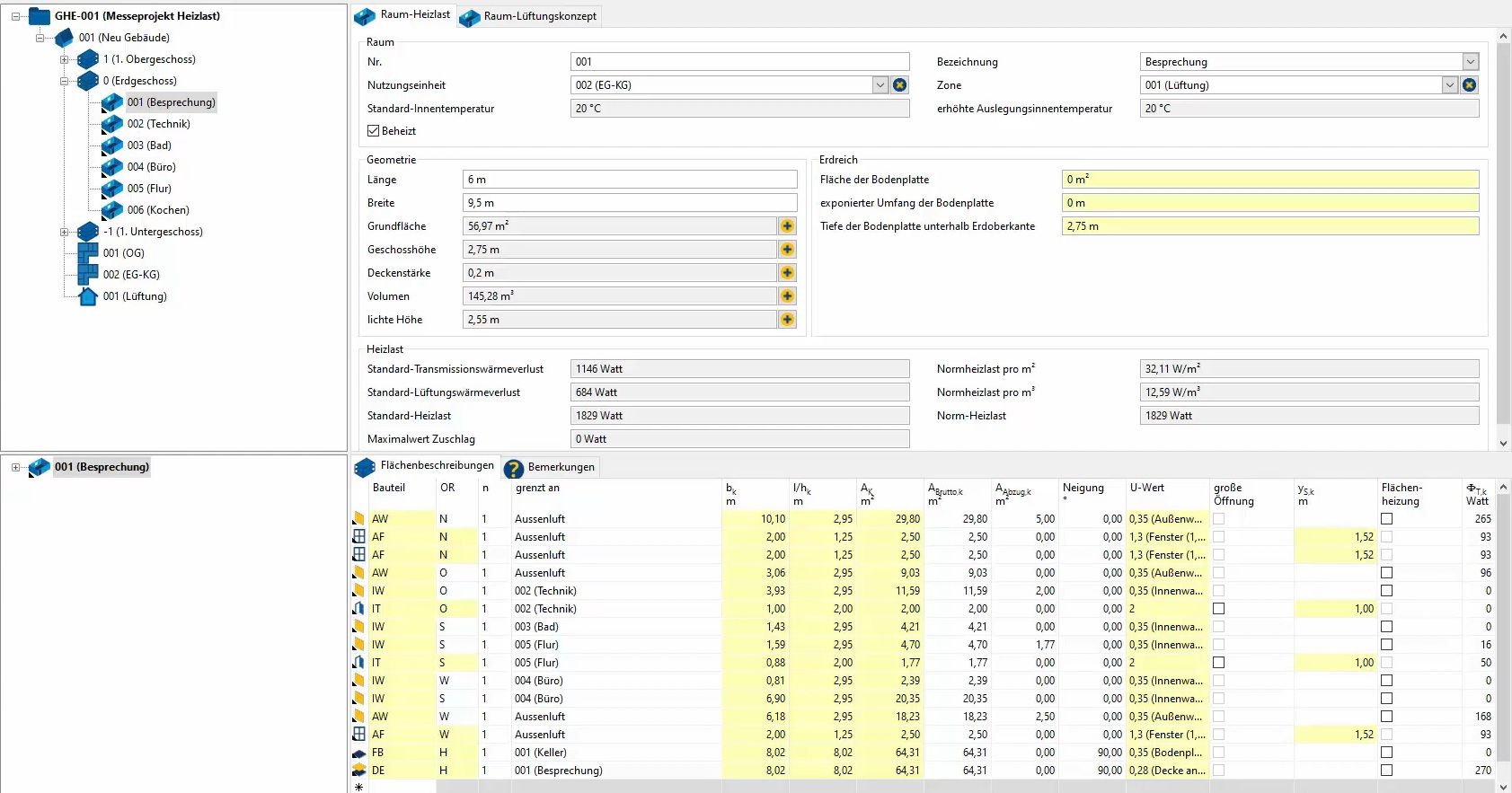Click the plus icon next to Geschosshöhe
Image resolution: width=1512 pixels, height=793 pixels.
(x=787, y=250)
